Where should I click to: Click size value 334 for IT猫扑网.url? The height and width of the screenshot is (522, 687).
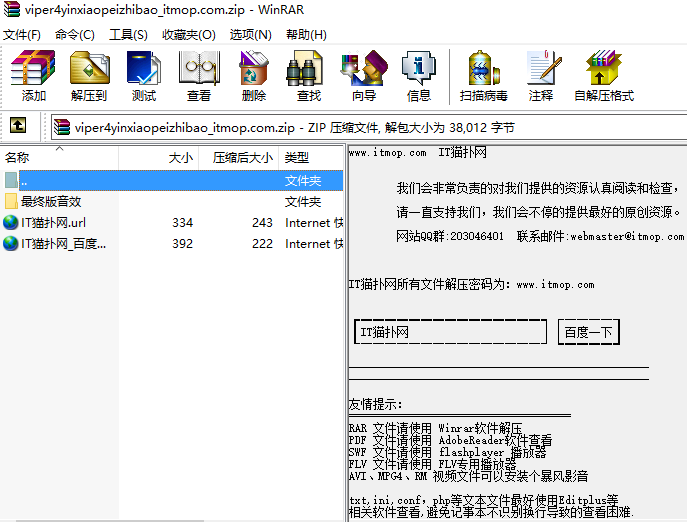click(182, 223)
